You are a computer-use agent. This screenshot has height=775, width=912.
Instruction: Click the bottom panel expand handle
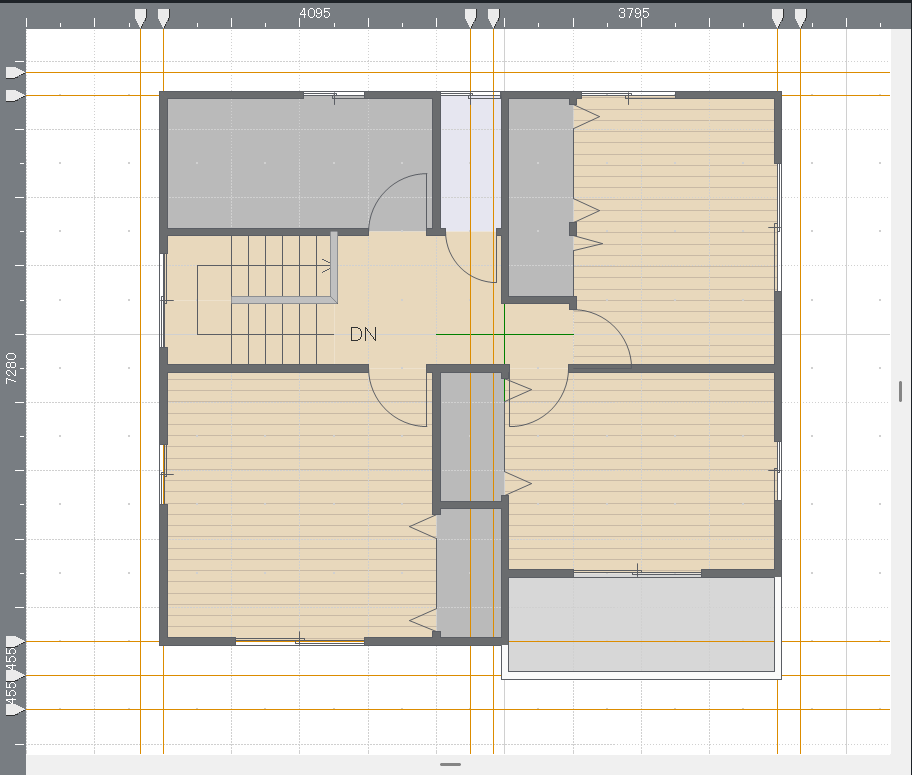[450, 765]
